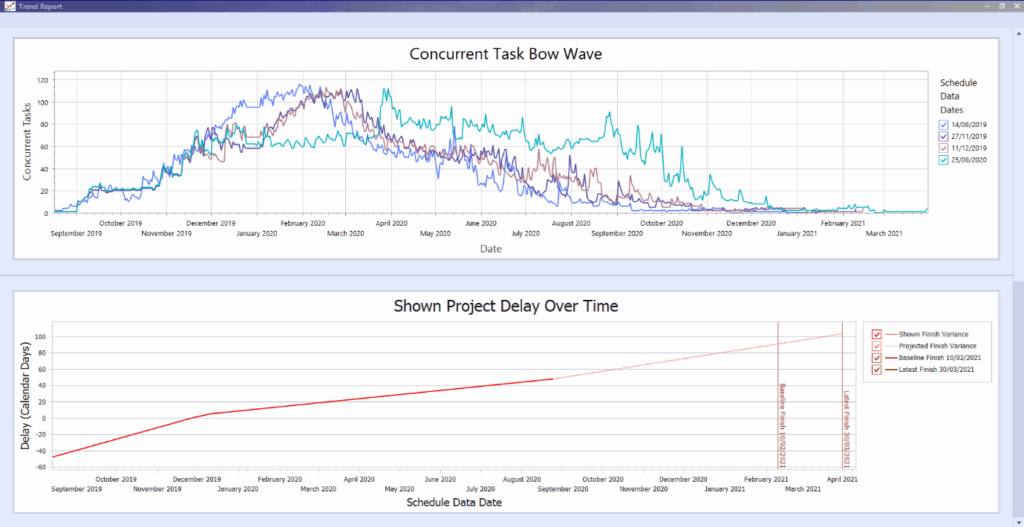Disable the 25/08/2020 teal series checkbox
This screenshot has height=527, width=1024.
click(943, 160)
